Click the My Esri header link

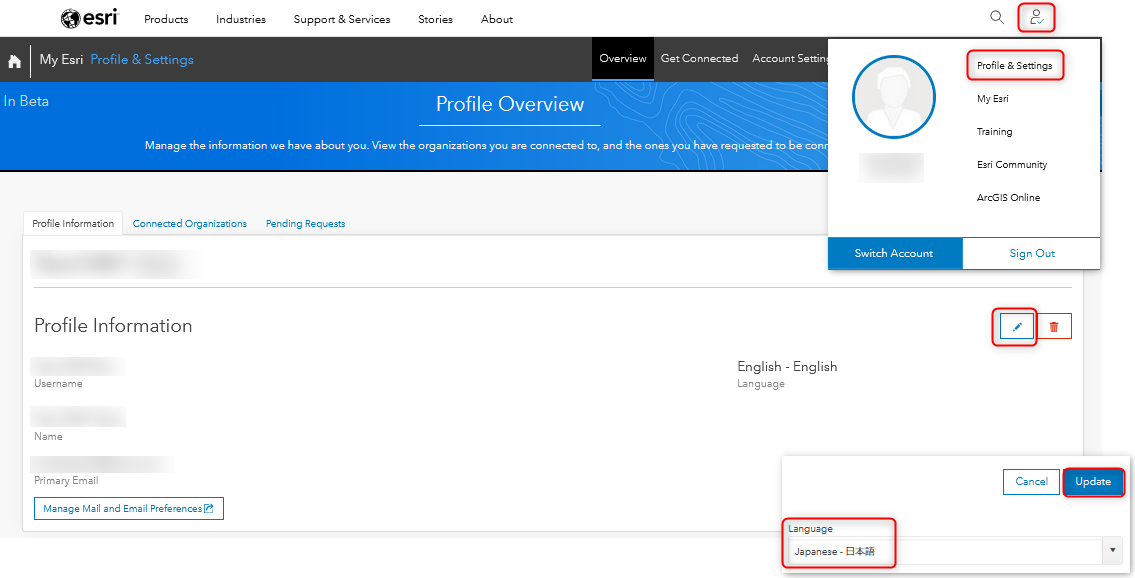62,59
